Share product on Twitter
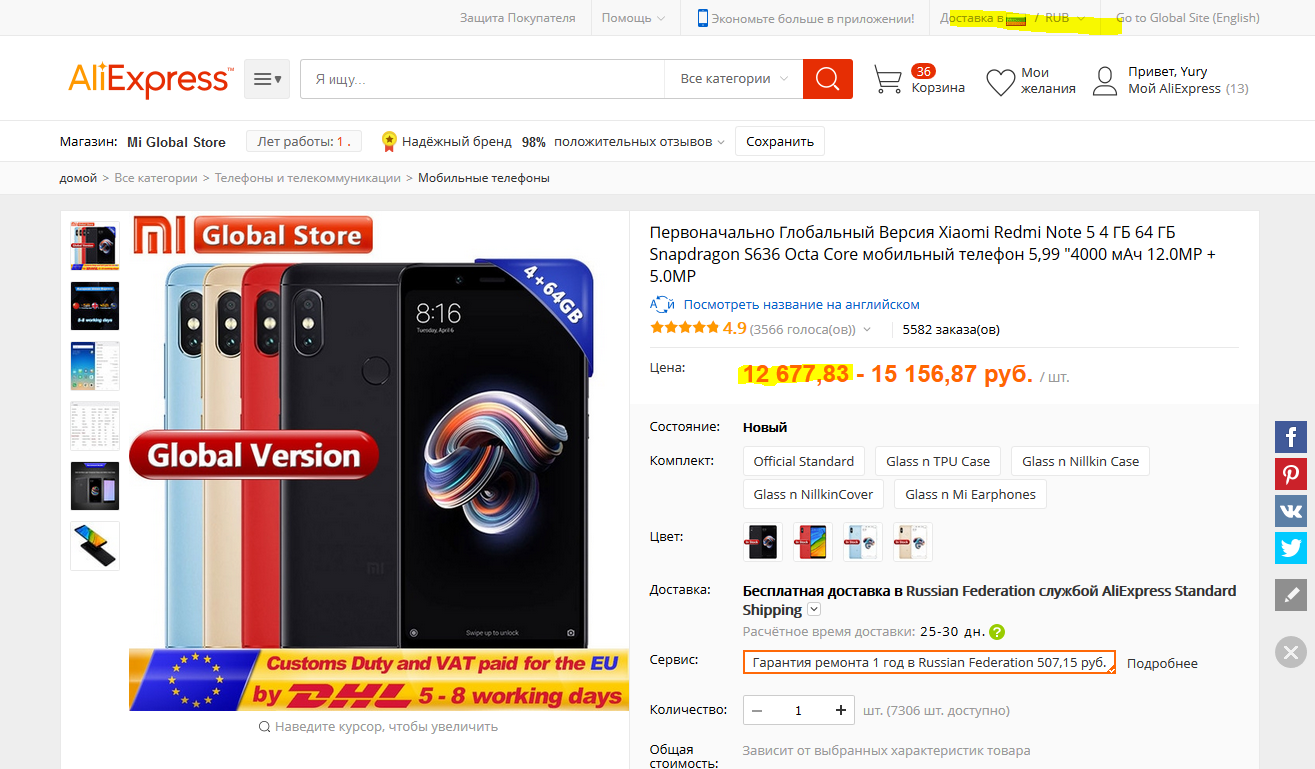 click(1290, 548)
